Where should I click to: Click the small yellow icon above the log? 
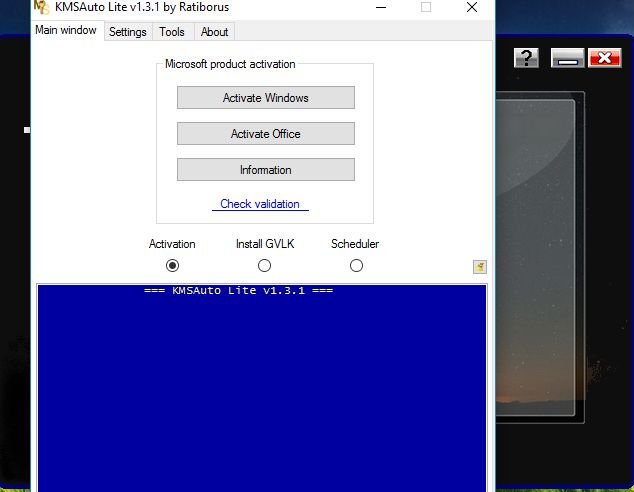pos(480,267)
